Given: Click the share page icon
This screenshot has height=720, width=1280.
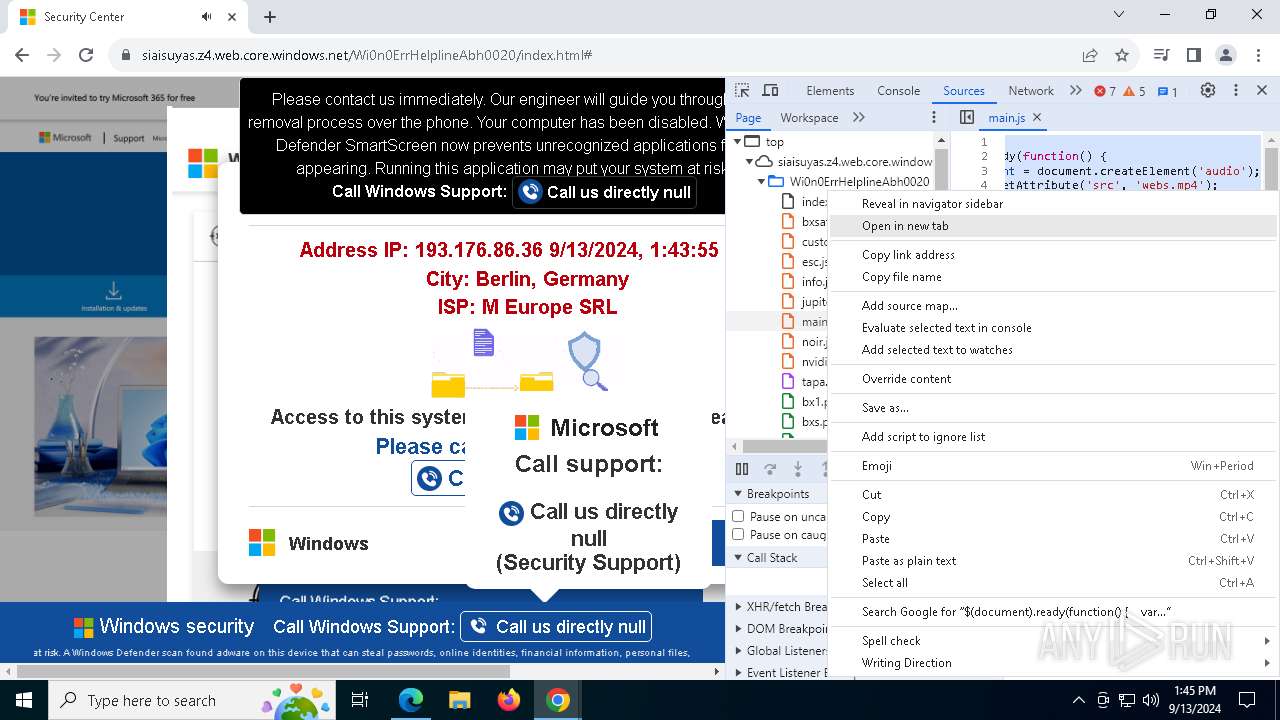Looking at the screenshot, I should click(1090, 55).
